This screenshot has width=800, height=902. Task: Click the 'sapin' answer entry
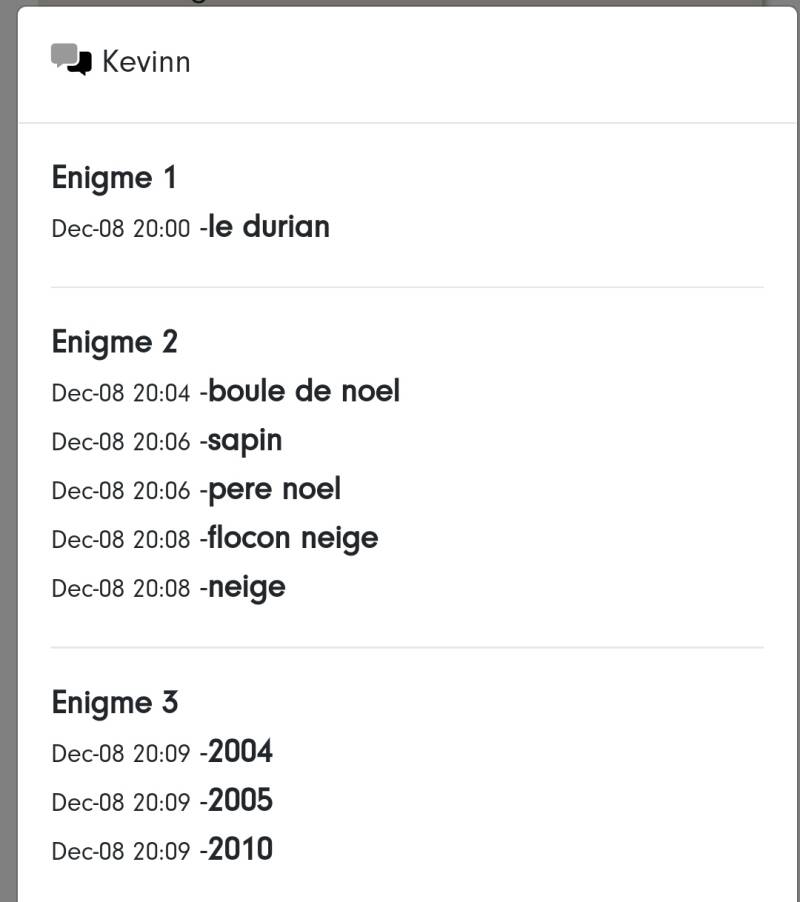245,440
